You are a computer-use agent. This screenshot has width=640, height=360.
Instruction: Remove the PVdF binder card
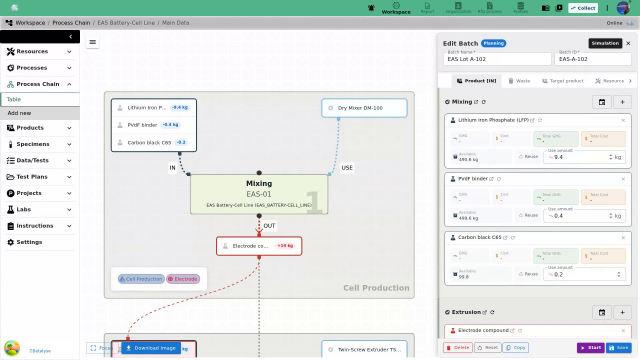623,179
